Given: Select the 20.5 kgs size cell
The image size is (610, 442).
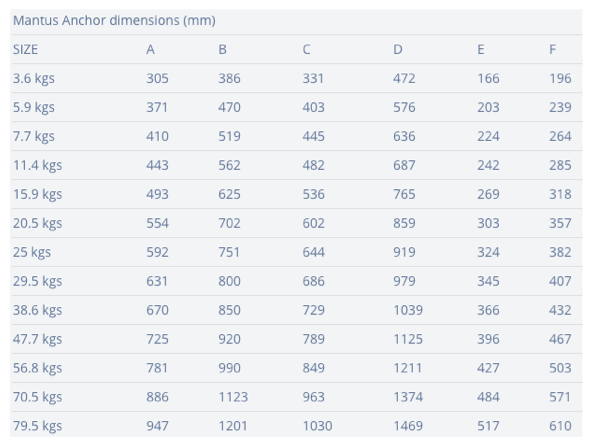Looking at the screenshot, I should coord(37,223).
